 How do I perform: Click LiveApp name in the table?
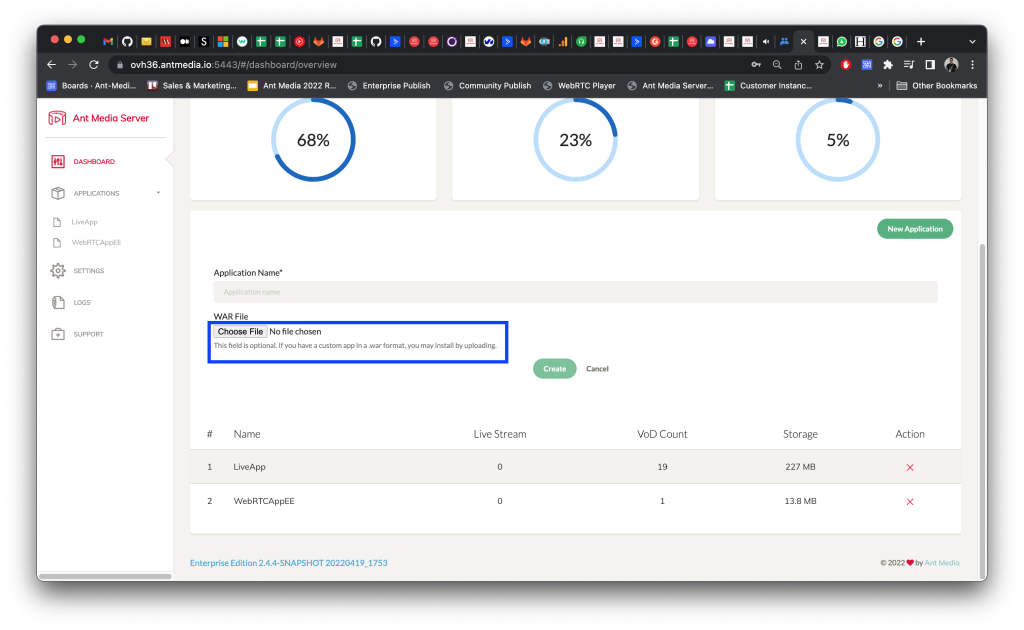tap(249, 467)
